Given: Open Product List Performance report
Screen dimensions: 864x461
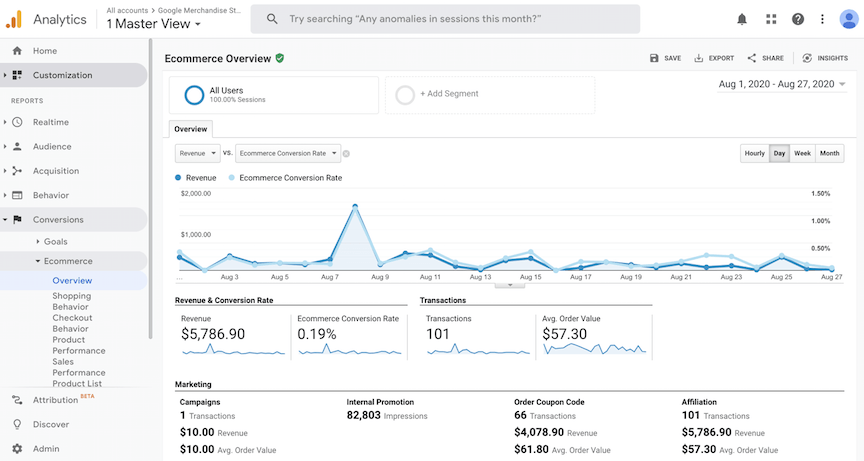Looking at the screenshot, I should click(77, 383).
